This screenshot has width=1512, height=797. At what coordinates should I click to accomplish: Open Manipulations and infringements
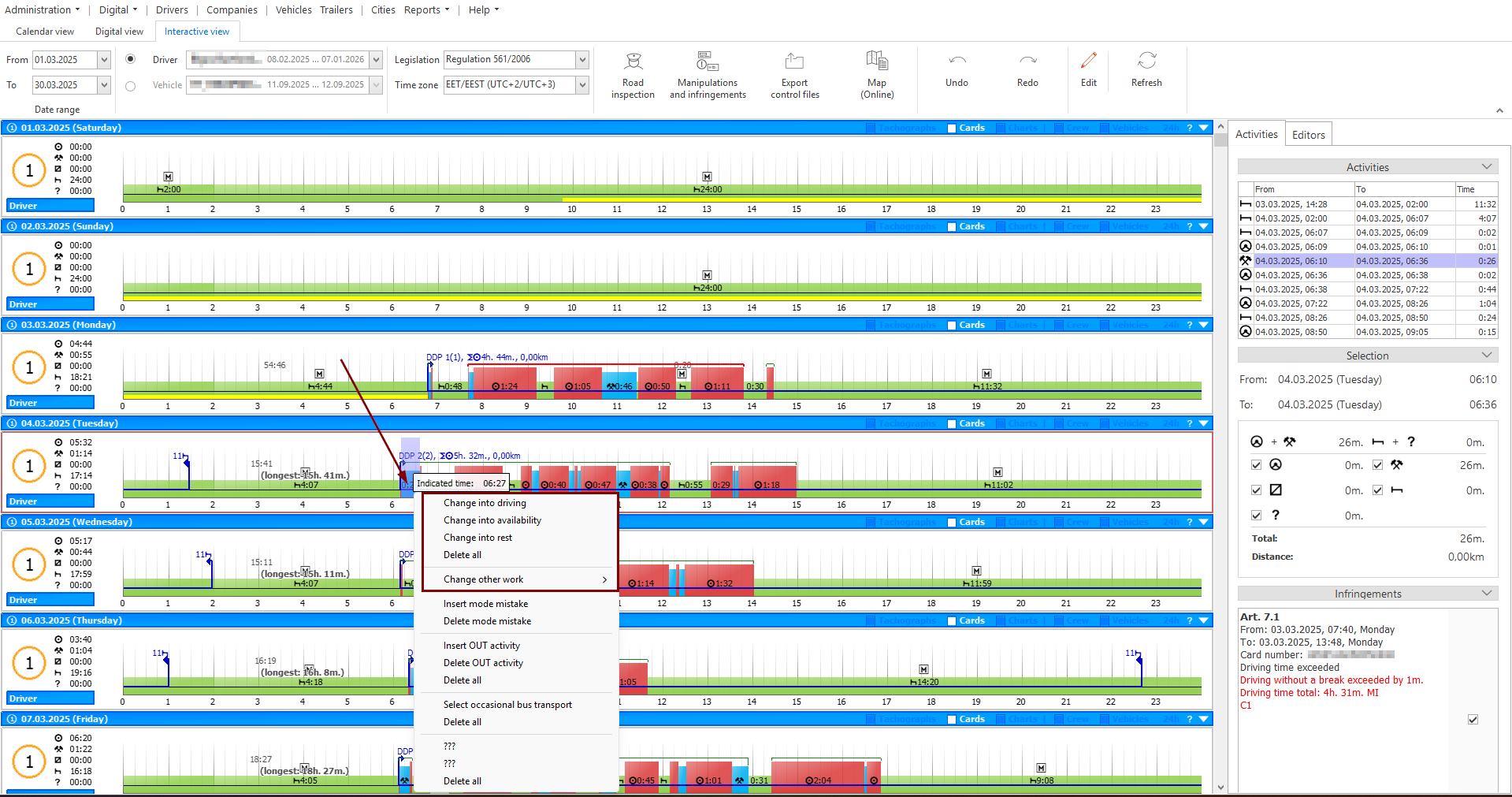click(x=708, y=75)
